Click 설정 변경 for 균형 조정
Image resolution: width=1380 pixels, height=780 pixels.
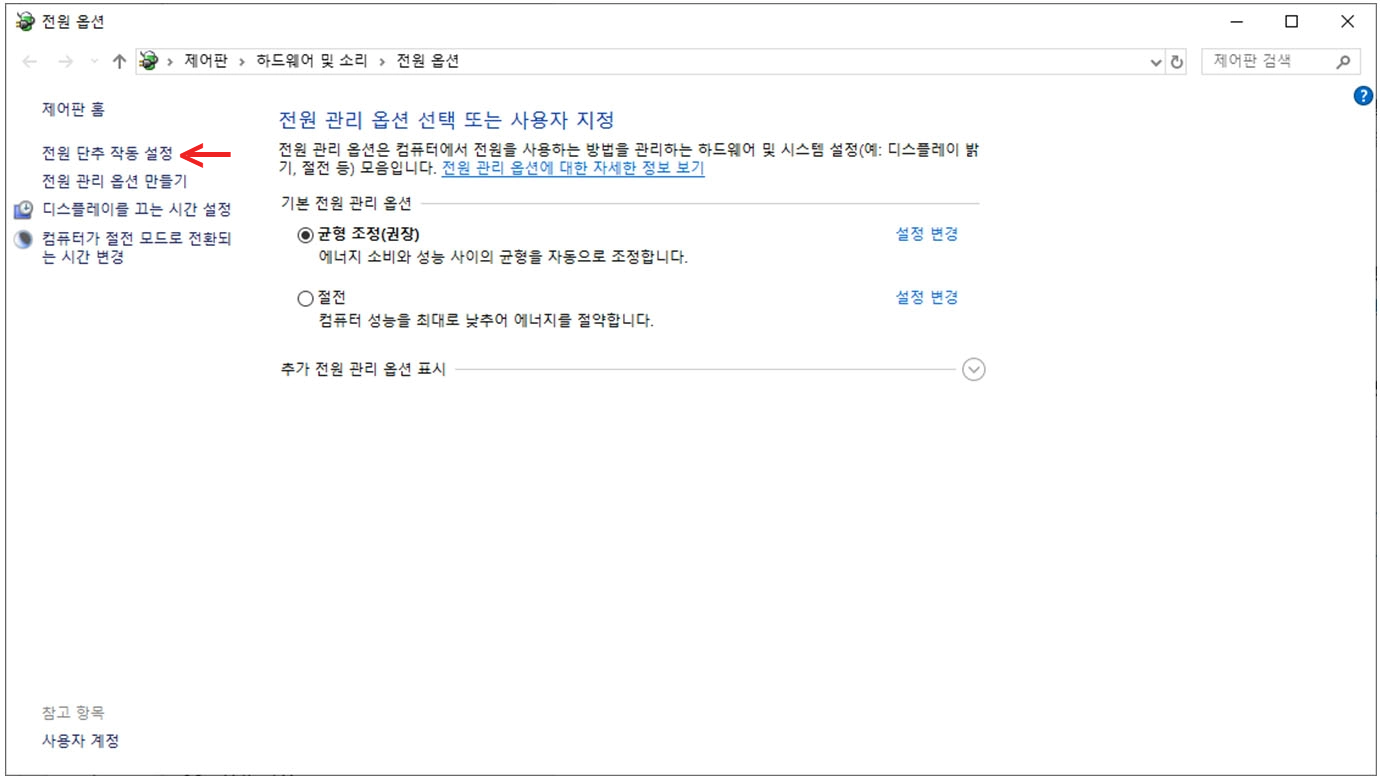(927, 234)
